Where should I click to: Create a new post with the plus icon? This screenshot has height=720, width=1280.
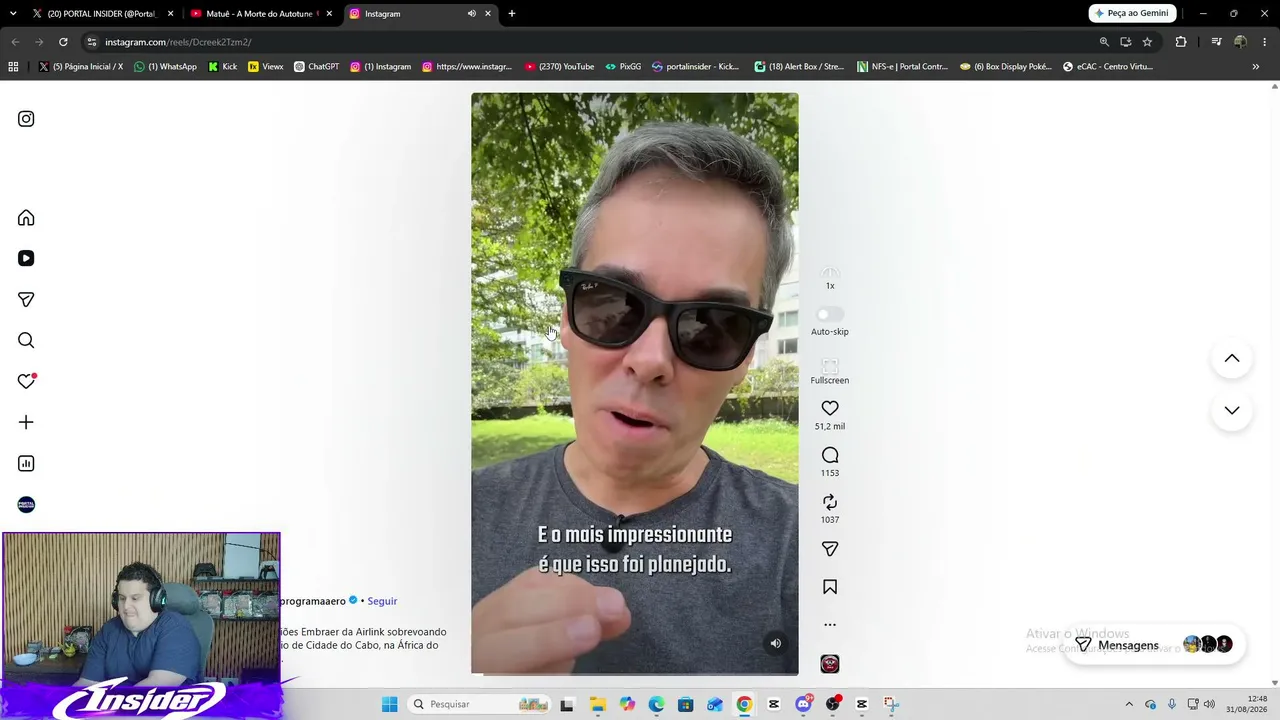26,422
